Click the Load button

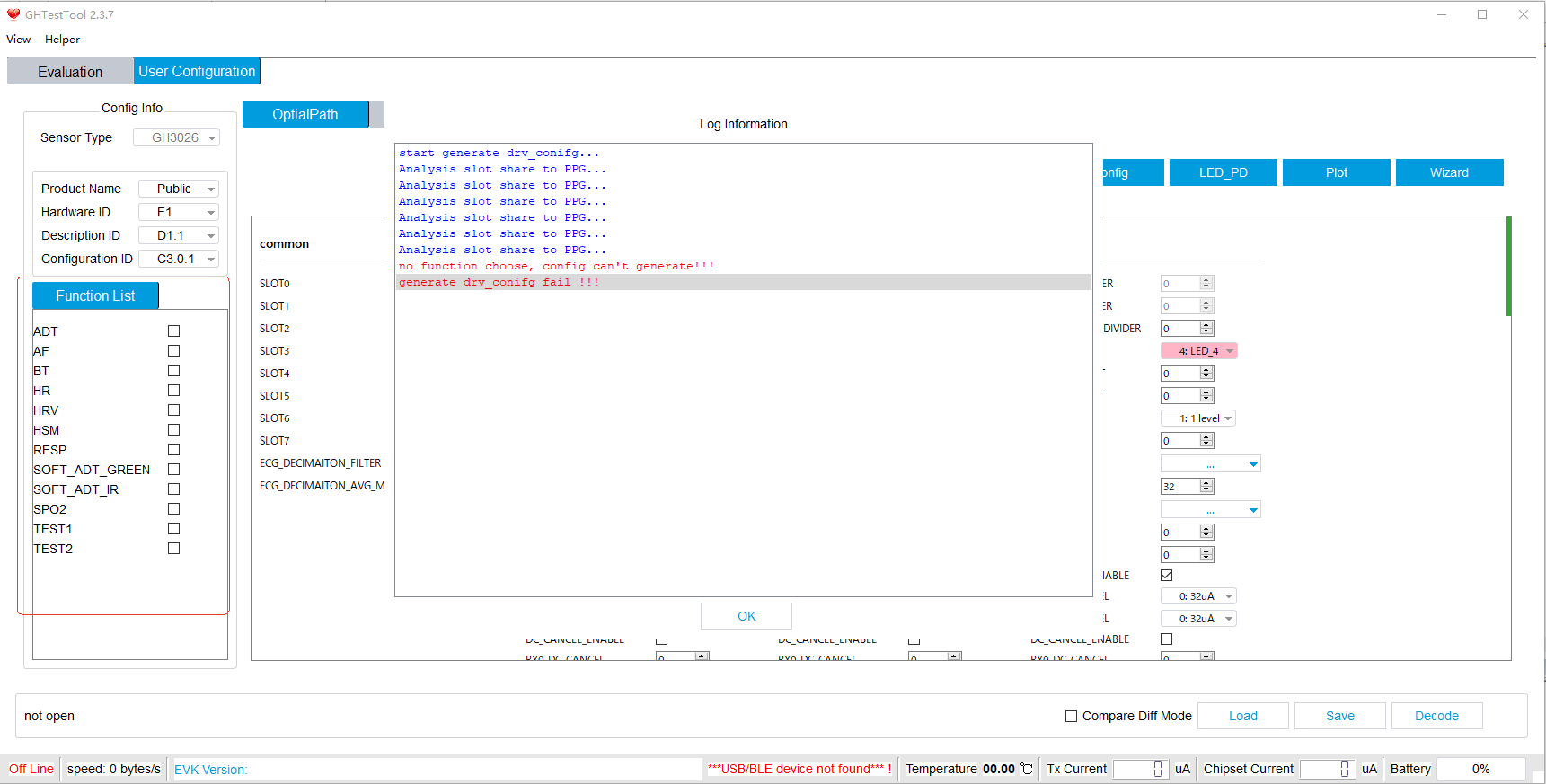click(x=1243, y=716)
